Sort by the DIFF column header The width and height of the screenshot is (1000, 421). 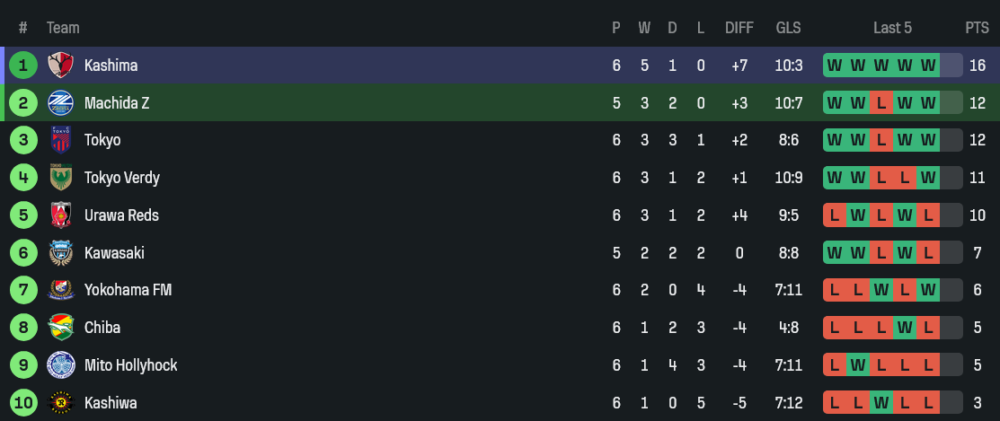pos(739,28)
